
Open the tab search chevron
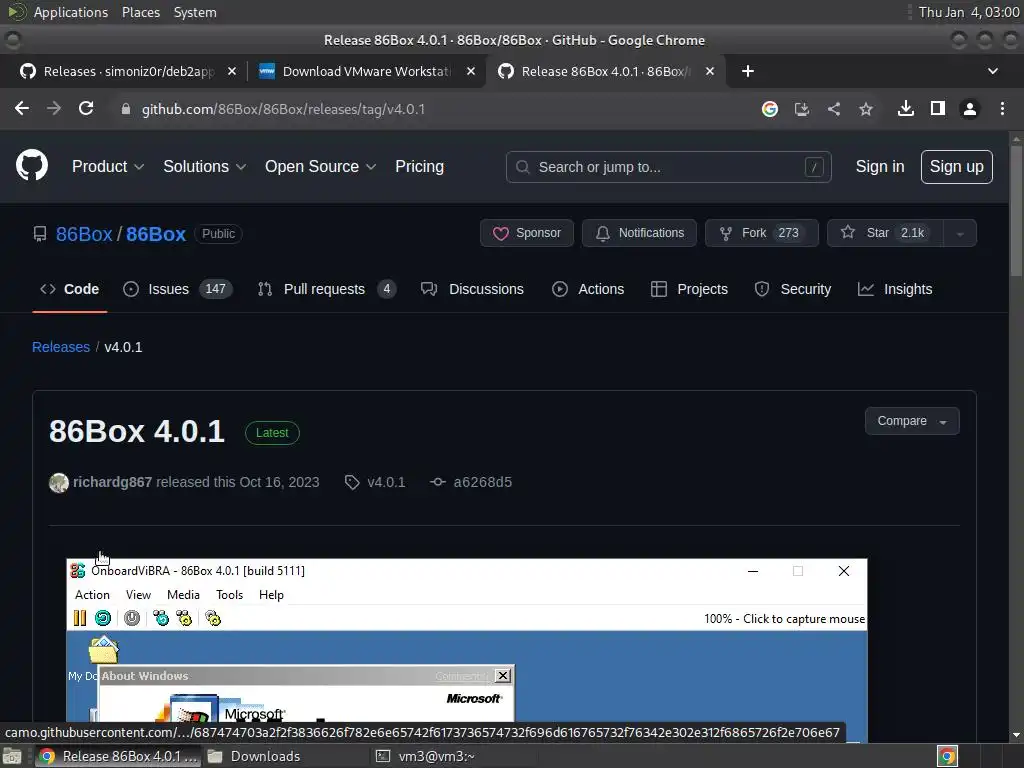tap(993, 71)
